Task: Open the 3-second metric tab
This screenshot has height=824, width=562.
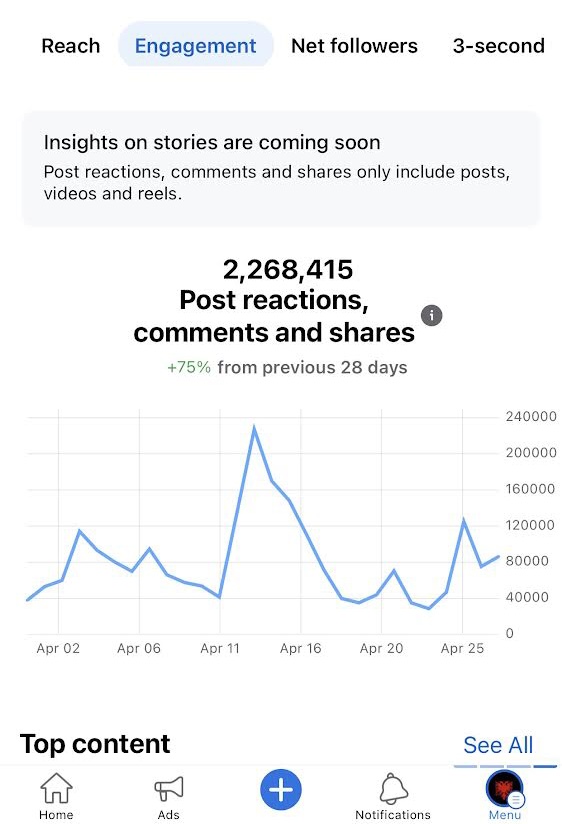Action: [499, 46]
